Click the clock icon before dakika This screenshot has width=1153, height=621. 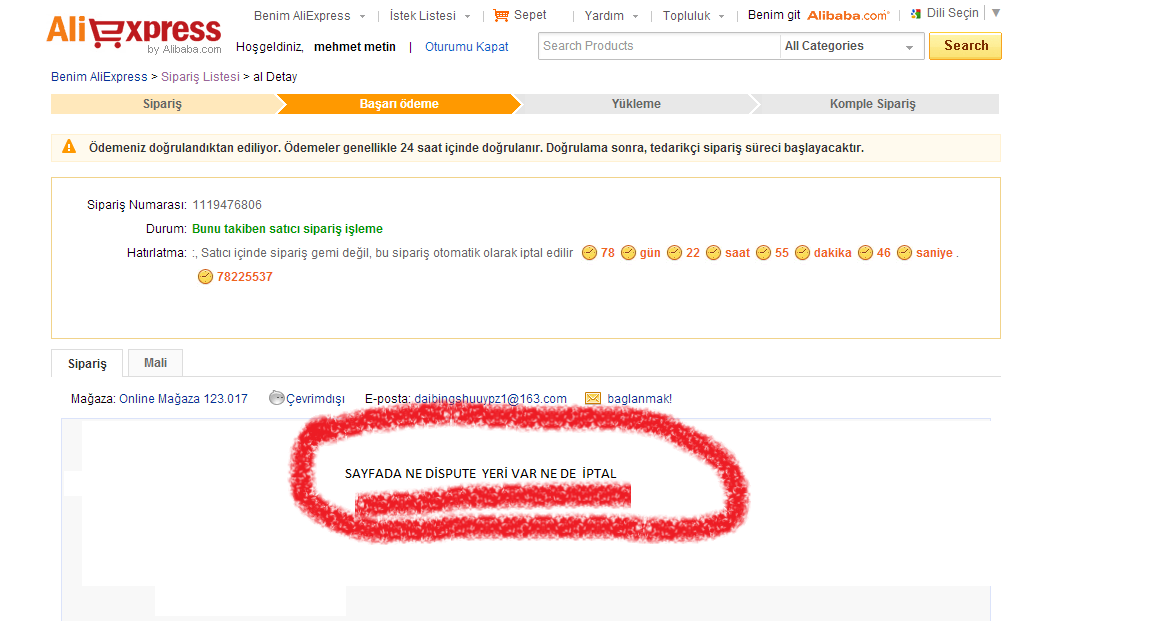click(802, 253)
